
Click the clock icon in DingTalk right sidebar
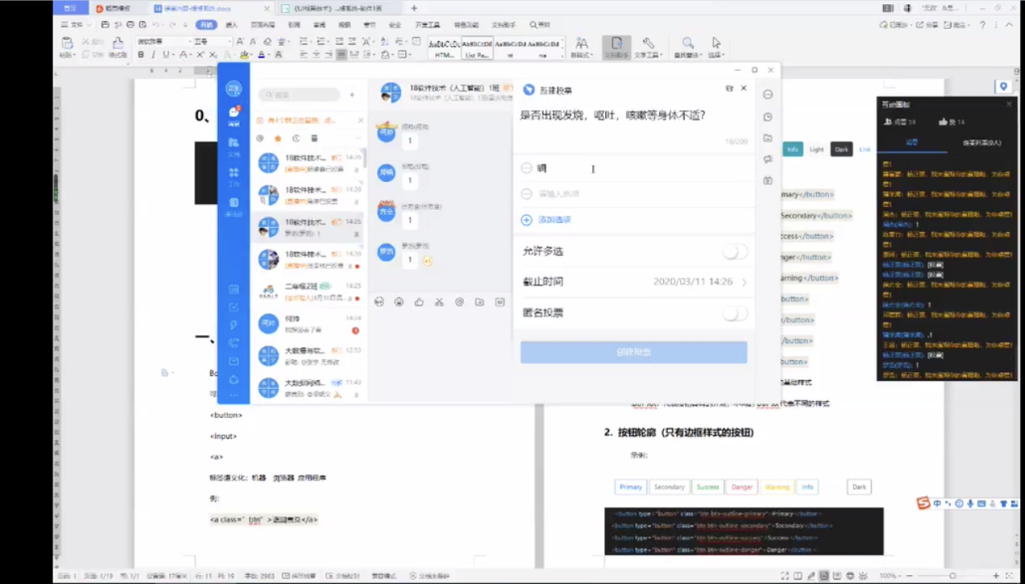pyautogui.click(x=768, y=117)
